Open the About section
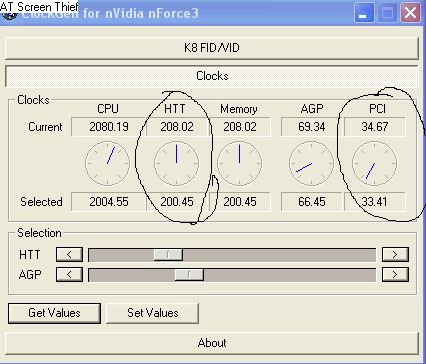 [212, 343]
